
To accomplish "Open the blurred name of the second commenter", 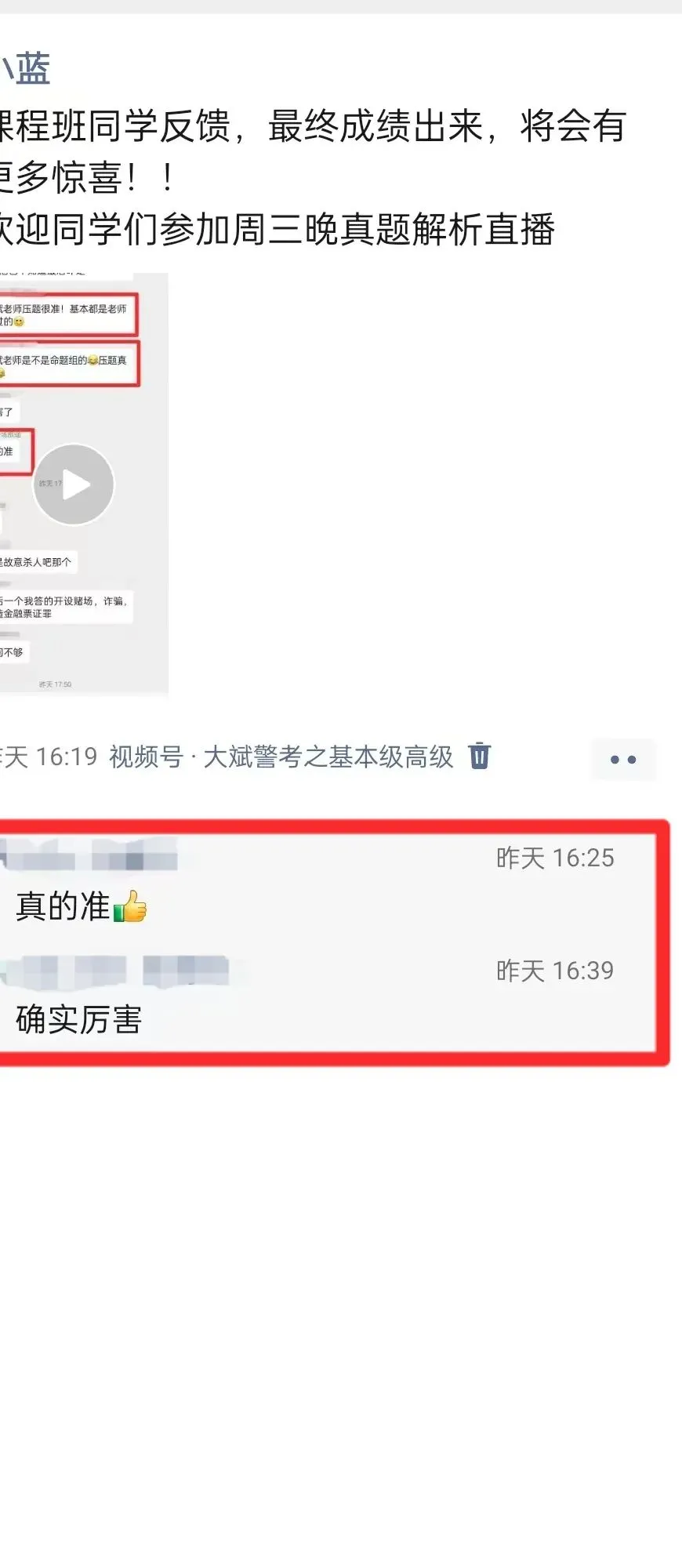I will [114, 971].
